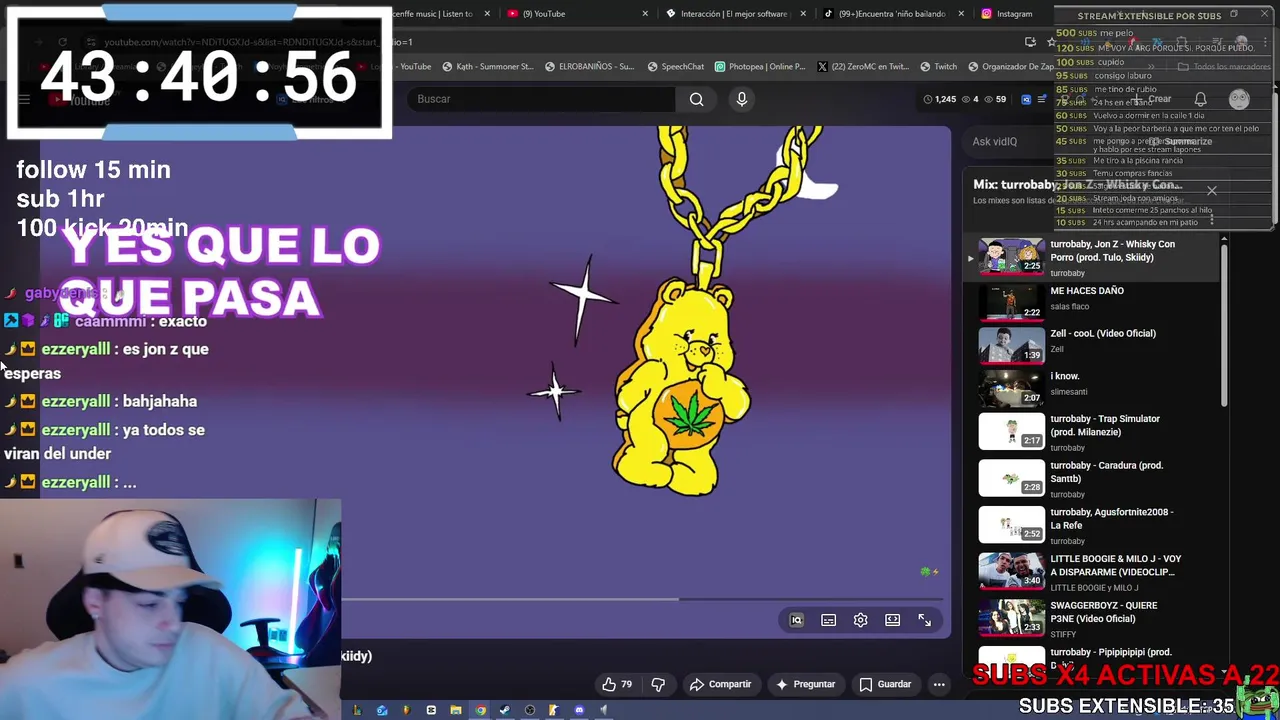
Task: Enter fullscreen on the video player
Action: 924,620
